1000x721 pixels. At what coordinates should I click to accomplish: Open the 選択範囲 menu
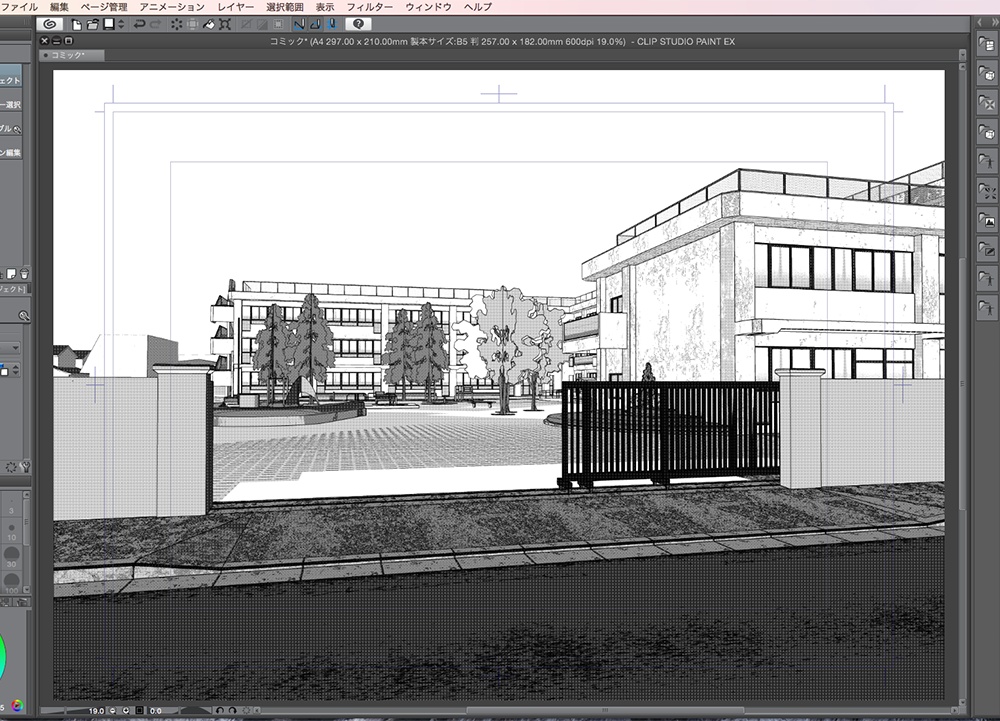[284, 6]
